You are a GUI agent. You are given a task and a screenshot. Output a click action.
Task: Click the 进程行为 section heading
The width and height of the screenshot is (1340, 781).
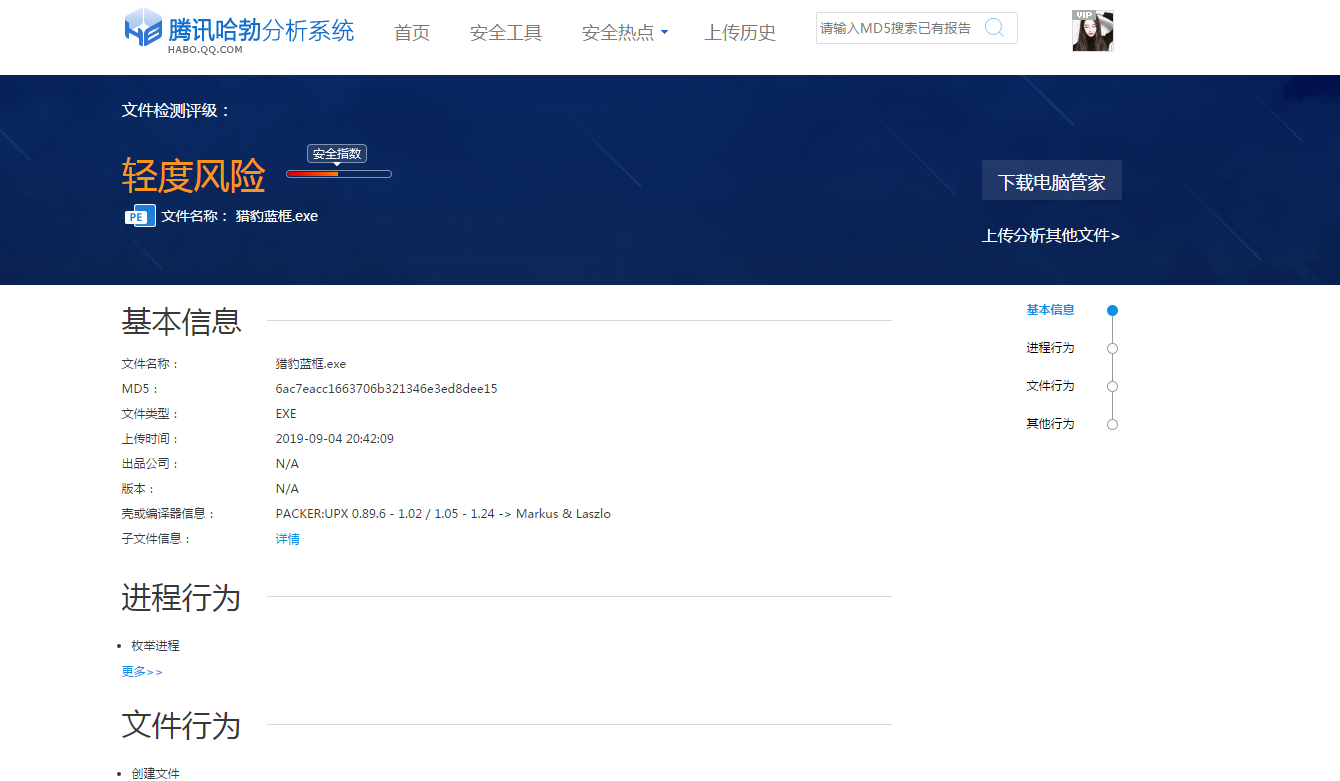[182, 598]
